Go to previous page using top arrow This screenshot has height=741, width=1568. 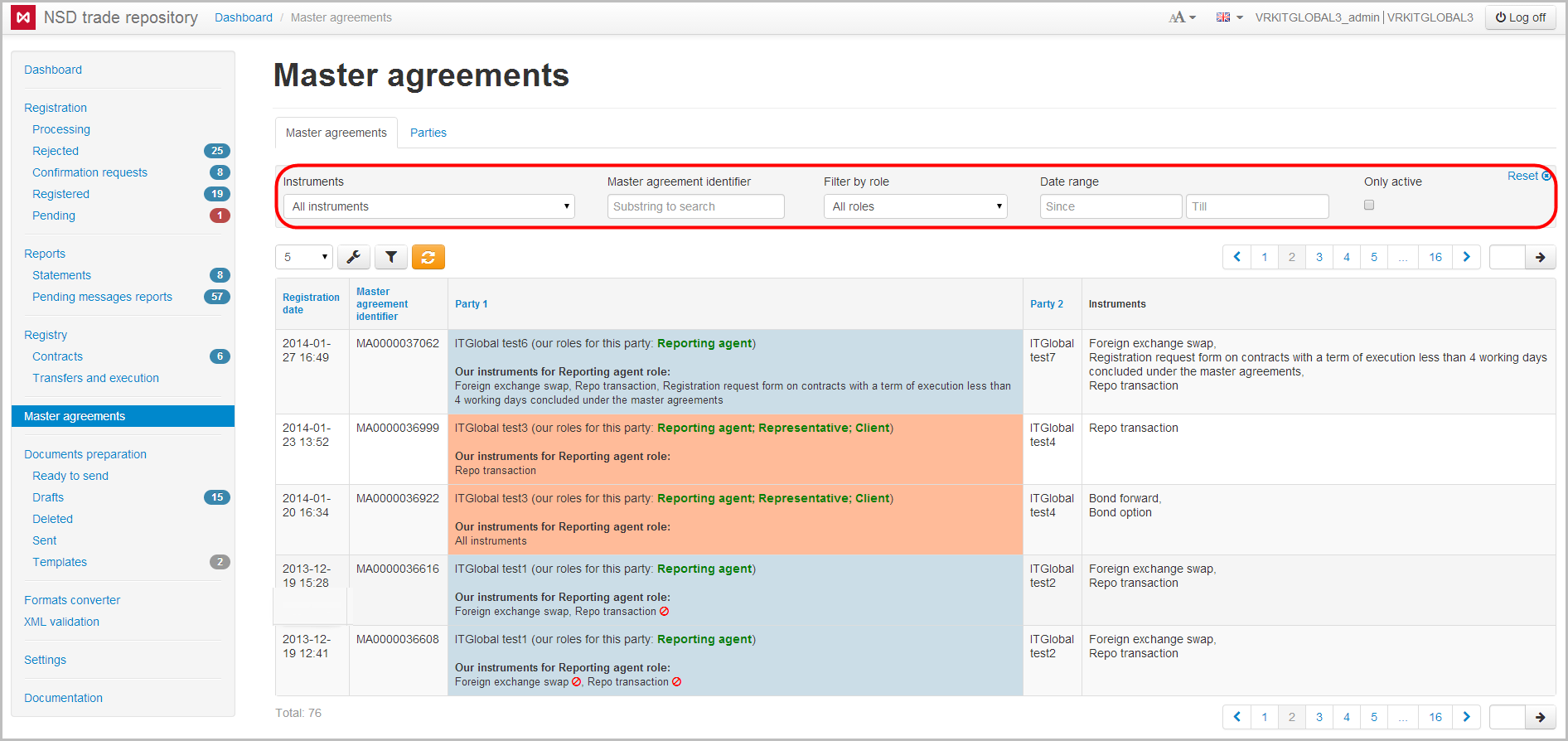pyautogui.click(x=1236, y=257)
